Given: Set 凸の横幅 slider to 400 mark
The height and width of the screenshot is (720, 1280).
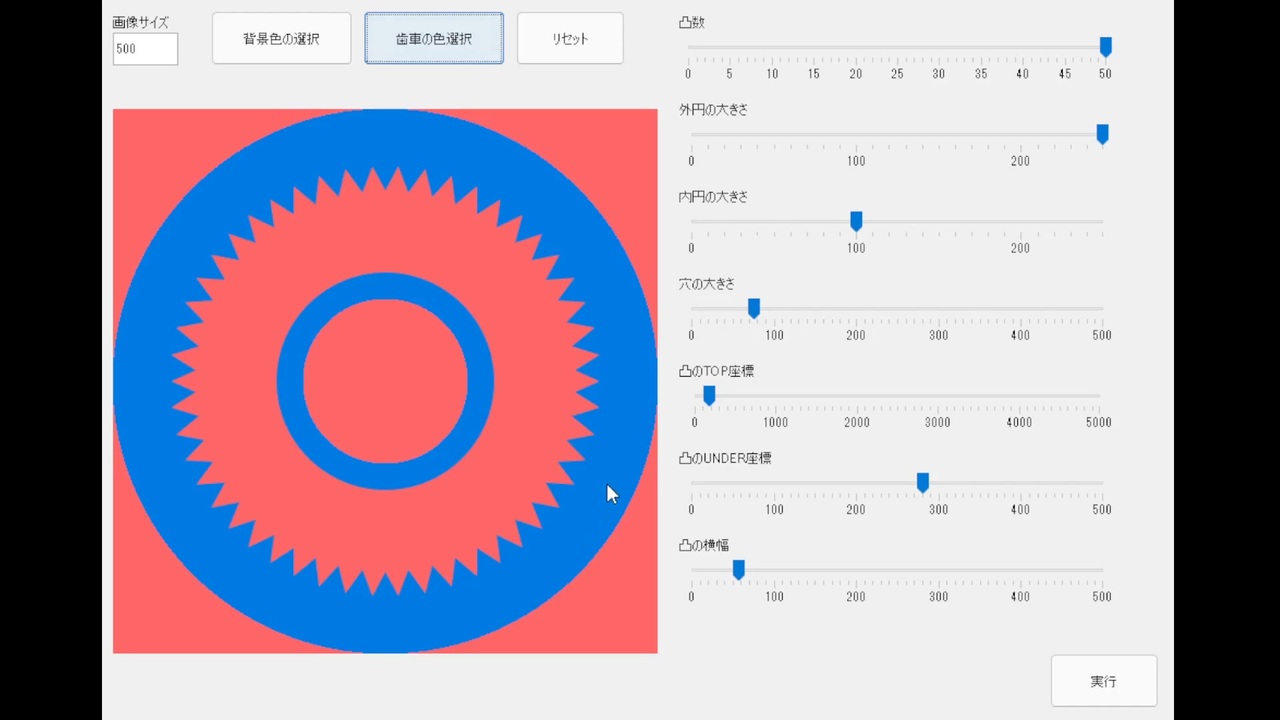Looking at the screenshot, I should tap(1020, 570).
